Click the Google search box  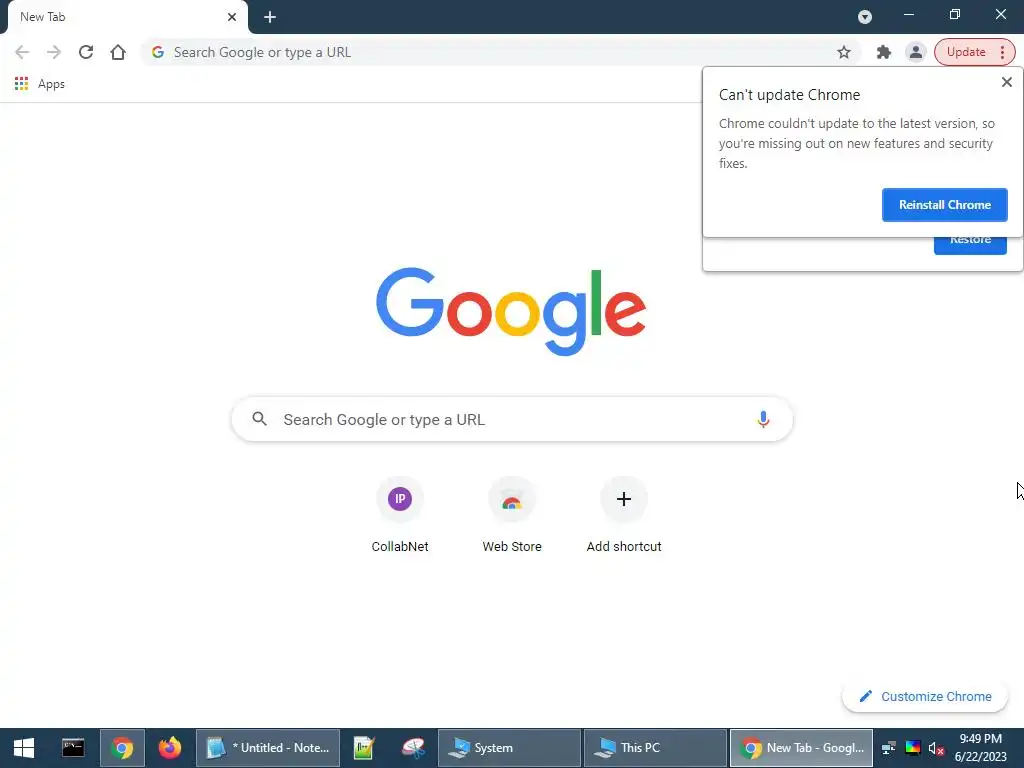pos(512,419)
